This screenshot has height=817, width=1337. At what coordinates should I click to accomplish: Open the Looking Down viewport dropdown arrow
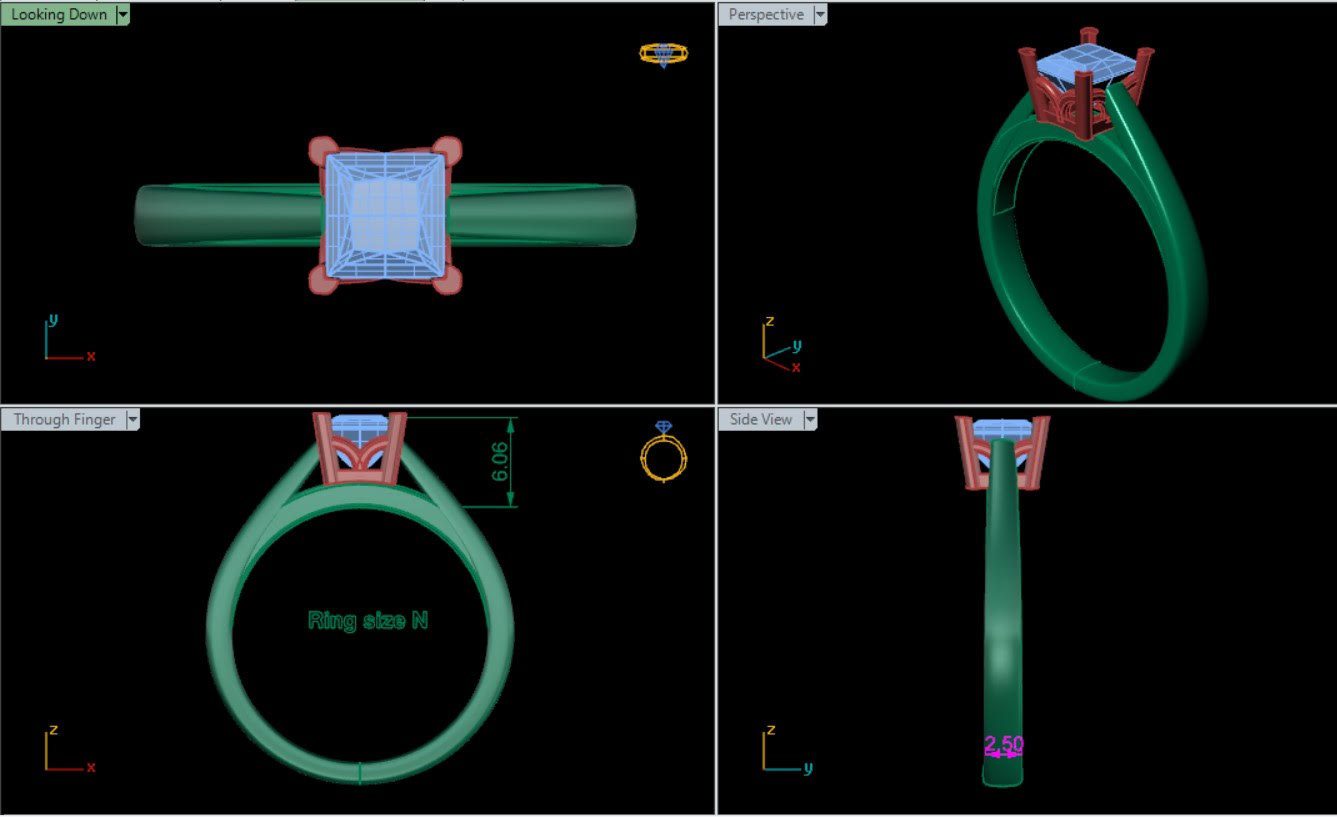pos(122,14)
